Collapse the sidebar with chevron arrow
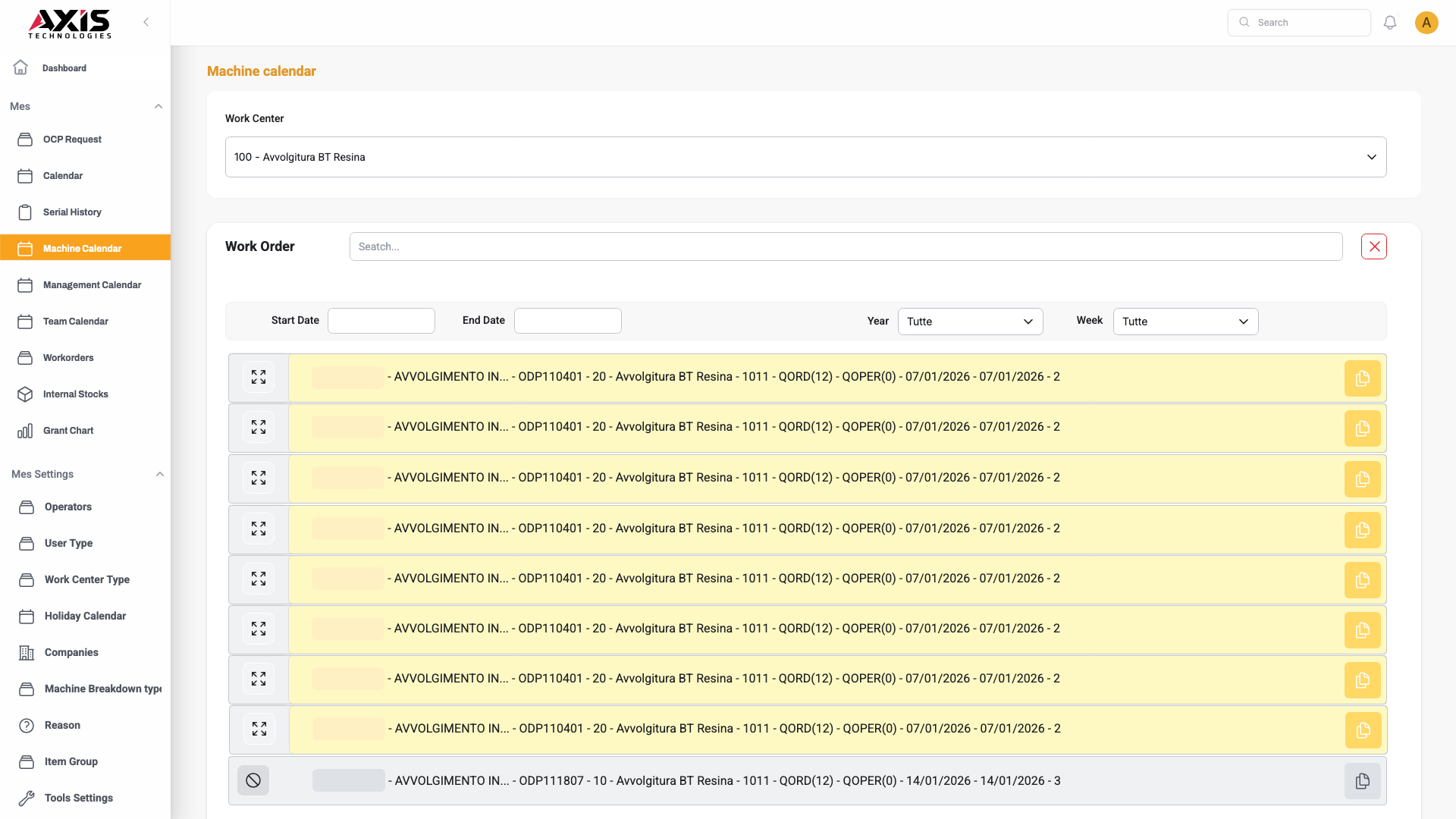1456x819 pixels. point(146,22)
